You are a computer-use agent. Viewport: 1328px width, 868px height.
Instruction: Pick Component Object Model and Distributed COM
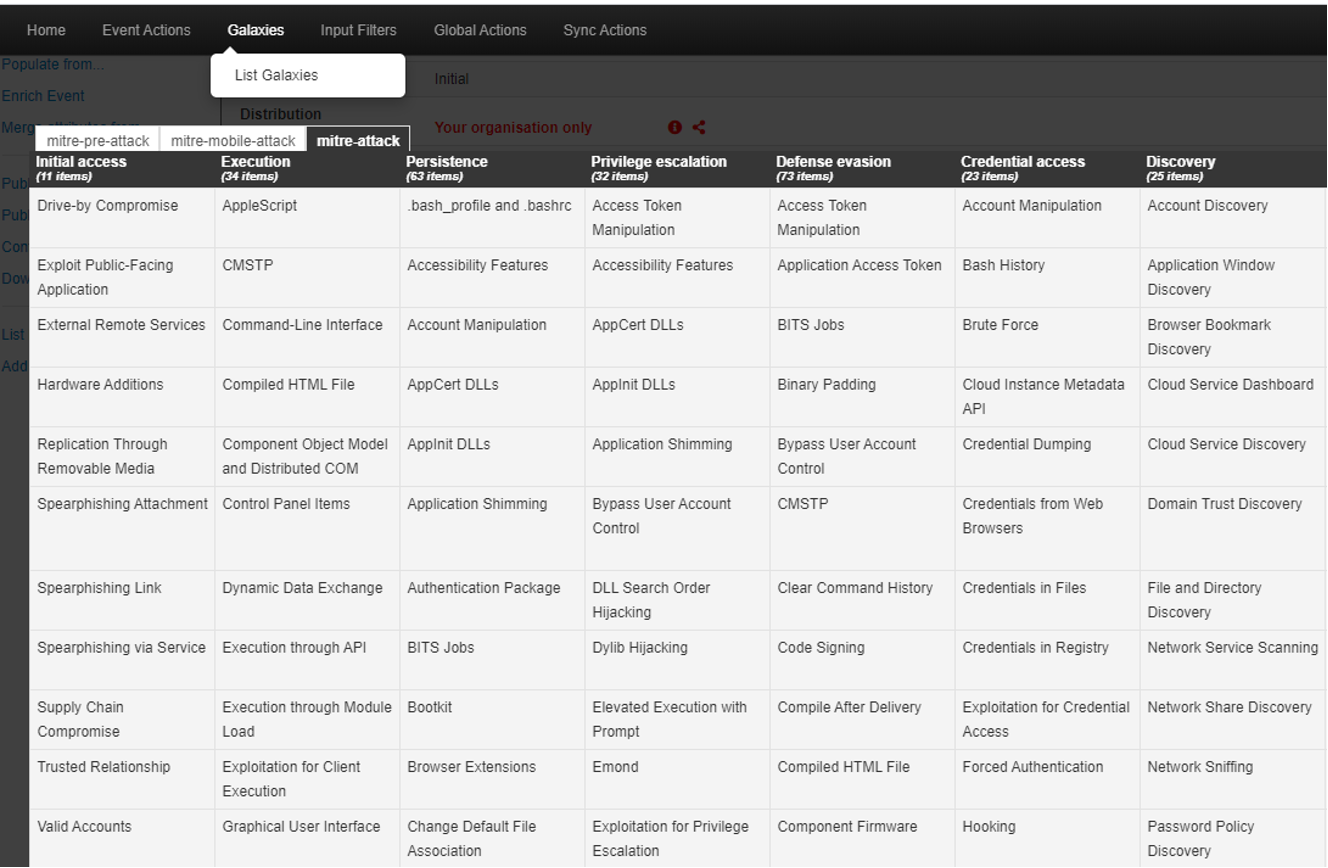point(307,457)
